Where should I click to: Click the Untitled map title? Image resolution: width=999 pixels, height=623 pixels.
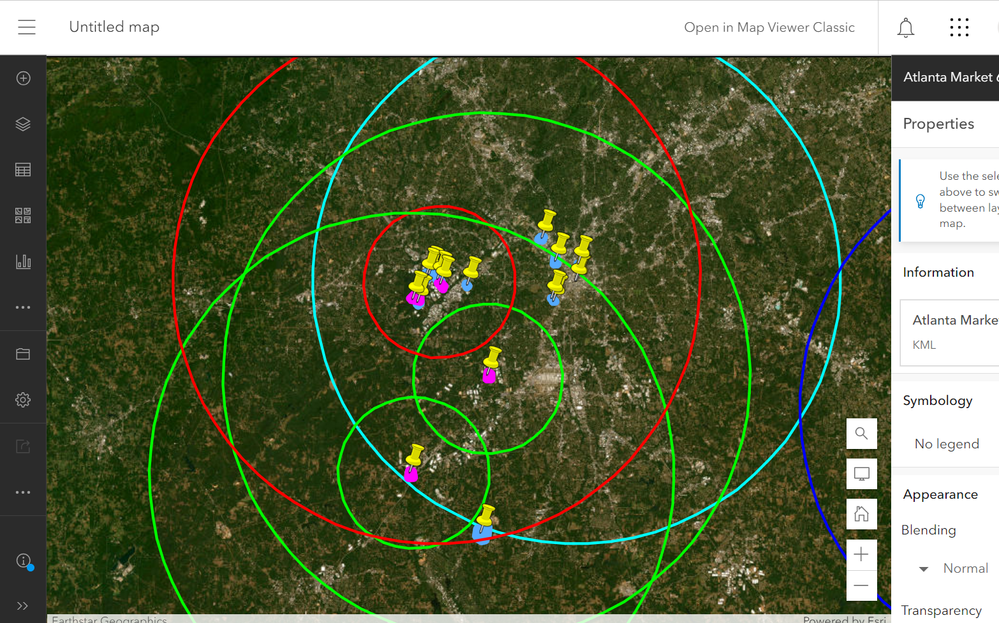114,27
